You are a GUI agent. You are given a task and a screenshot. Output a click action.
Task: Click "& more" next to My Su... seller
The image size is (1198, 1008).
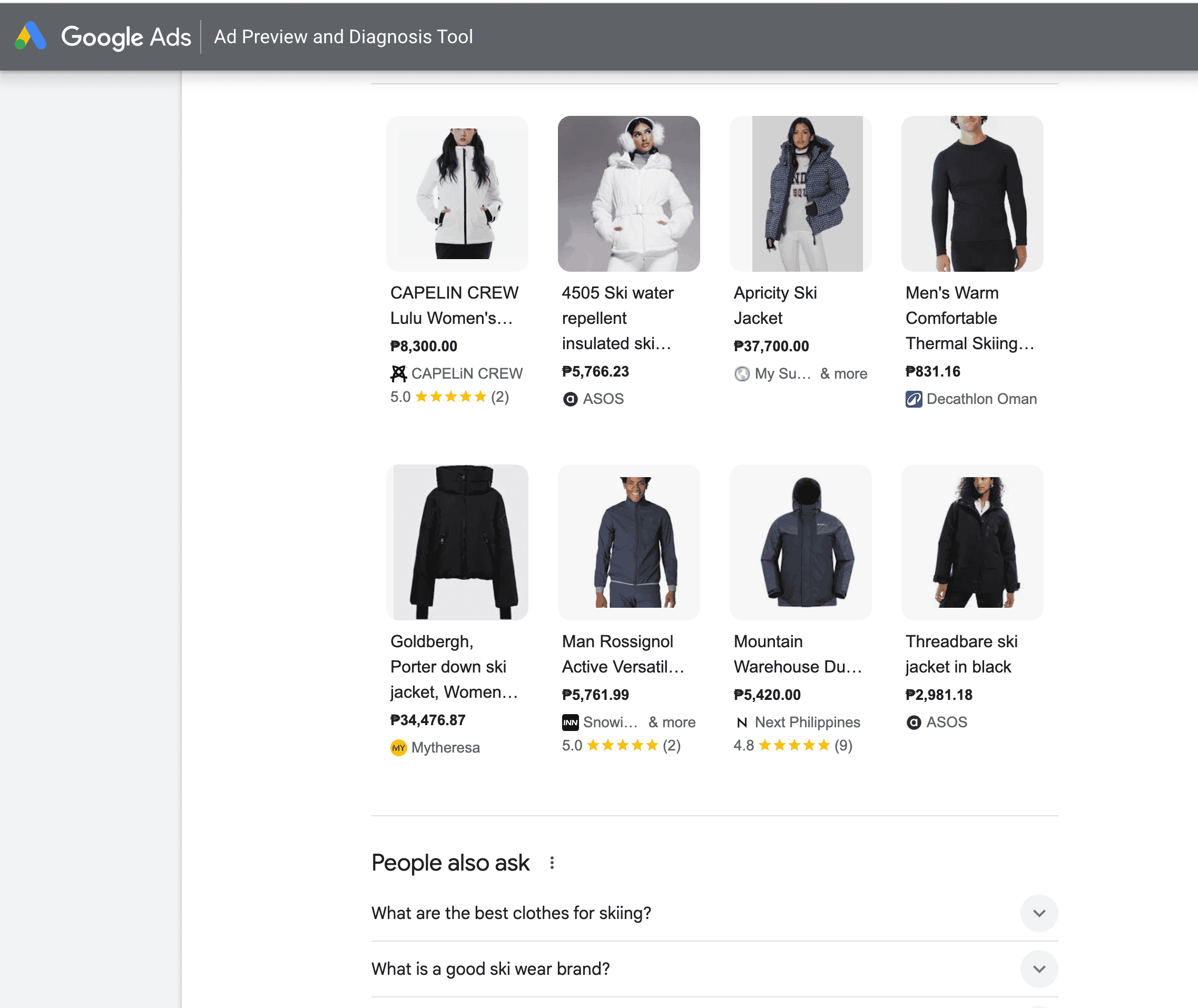point(843,374)
